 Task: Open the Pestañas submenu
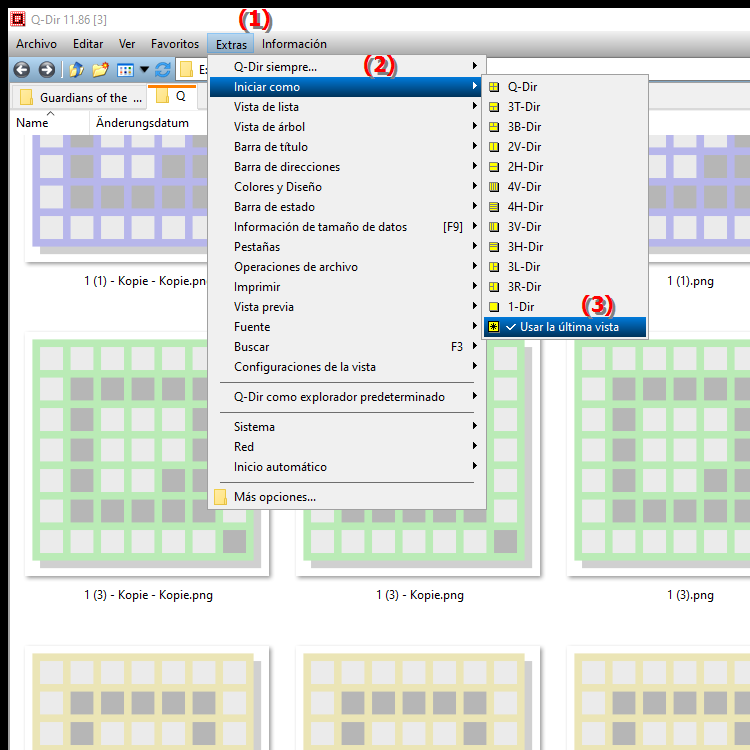tap(348, 247)
